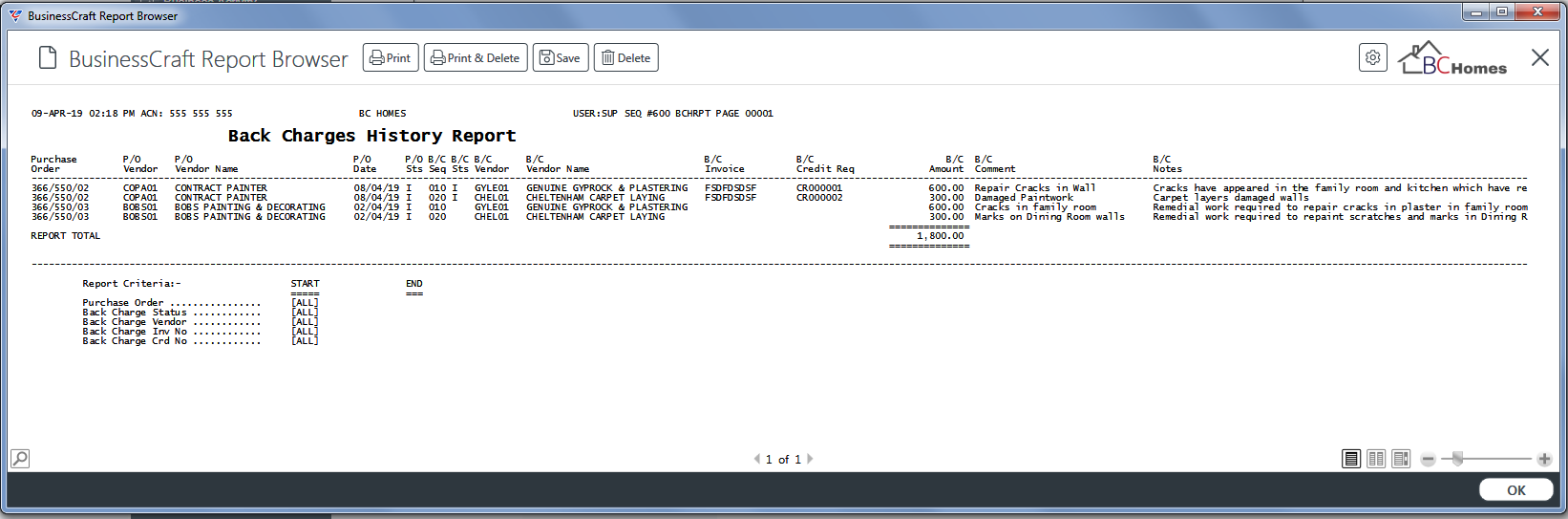Click the OK button

point(1515,490)
